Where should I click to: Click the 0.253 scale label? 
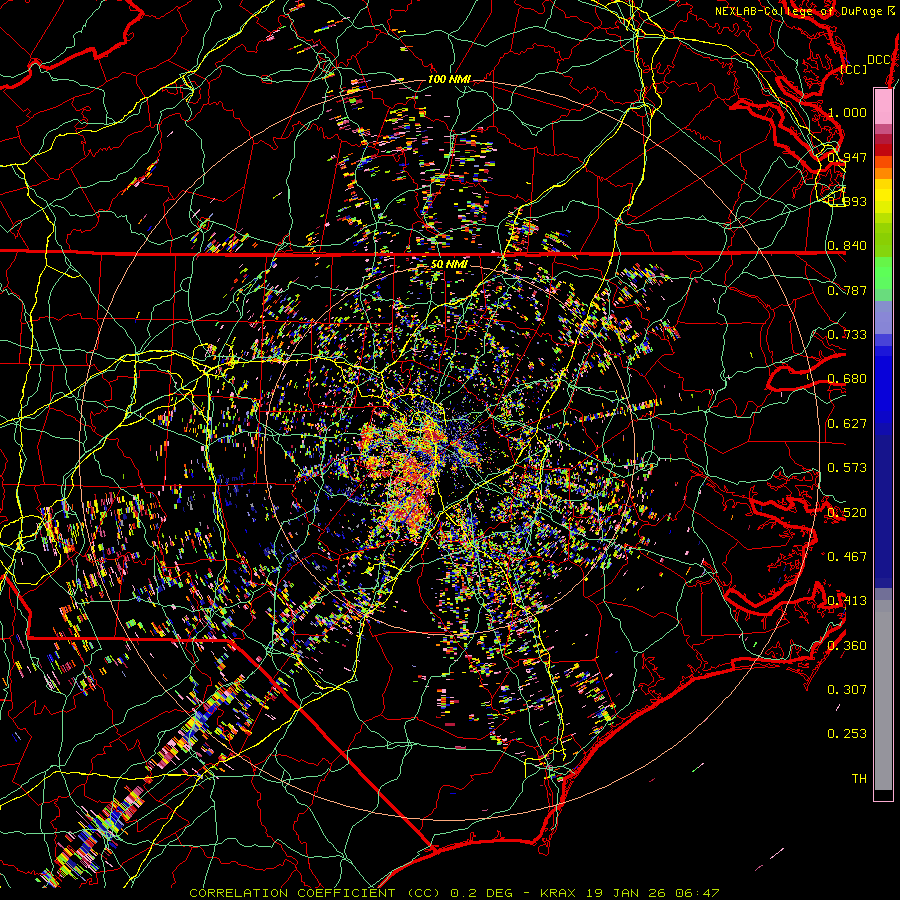(847, 734)
